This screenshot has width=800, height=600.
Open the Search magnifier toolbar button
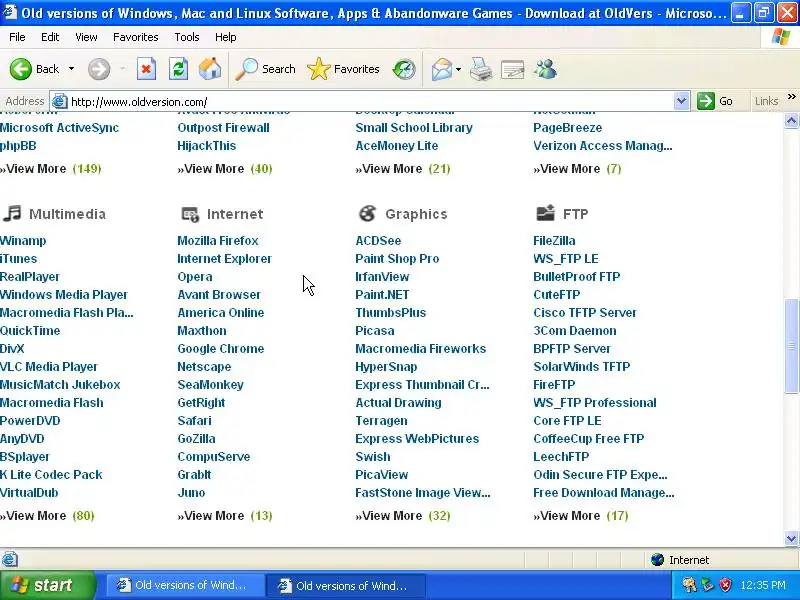click(265, 69)
